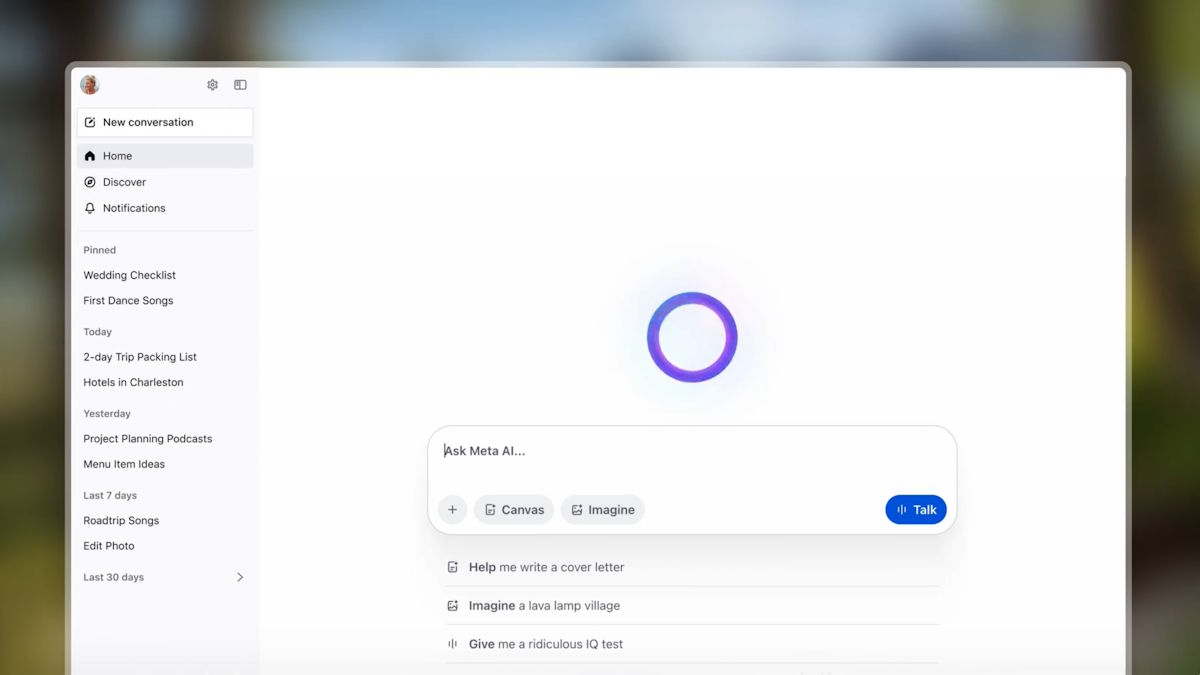Click the Home house icon

[x=90, y=156]
